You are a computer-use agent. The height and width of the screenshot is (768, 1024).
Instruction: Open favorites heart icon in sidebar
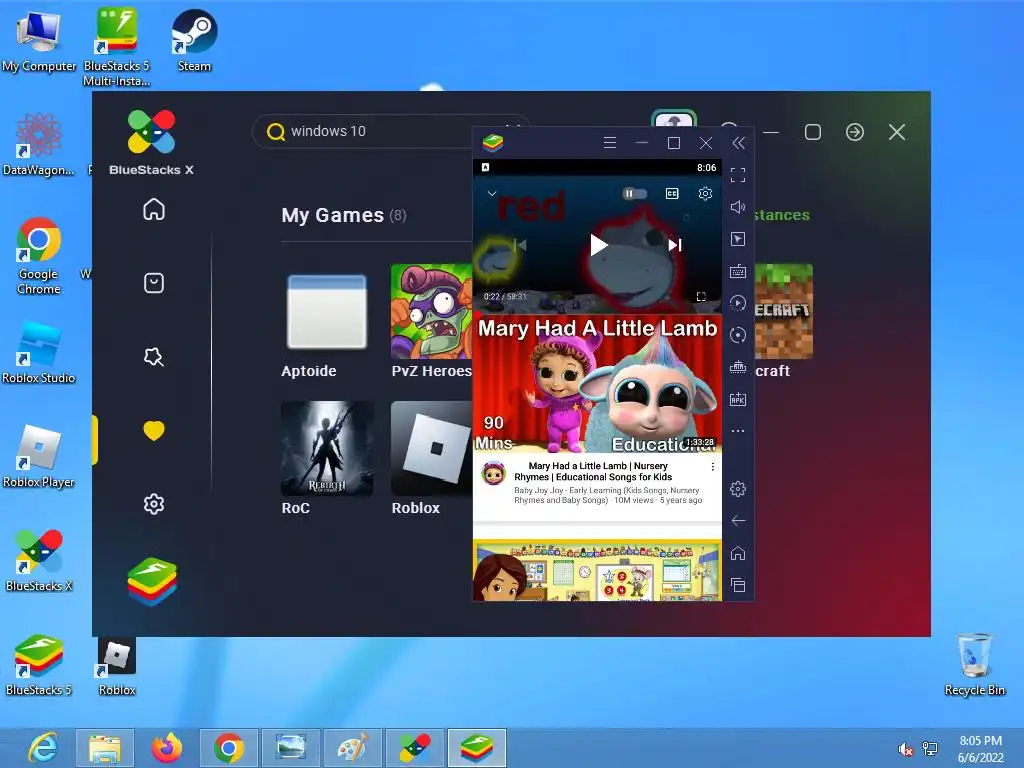(x=154, y=431)
